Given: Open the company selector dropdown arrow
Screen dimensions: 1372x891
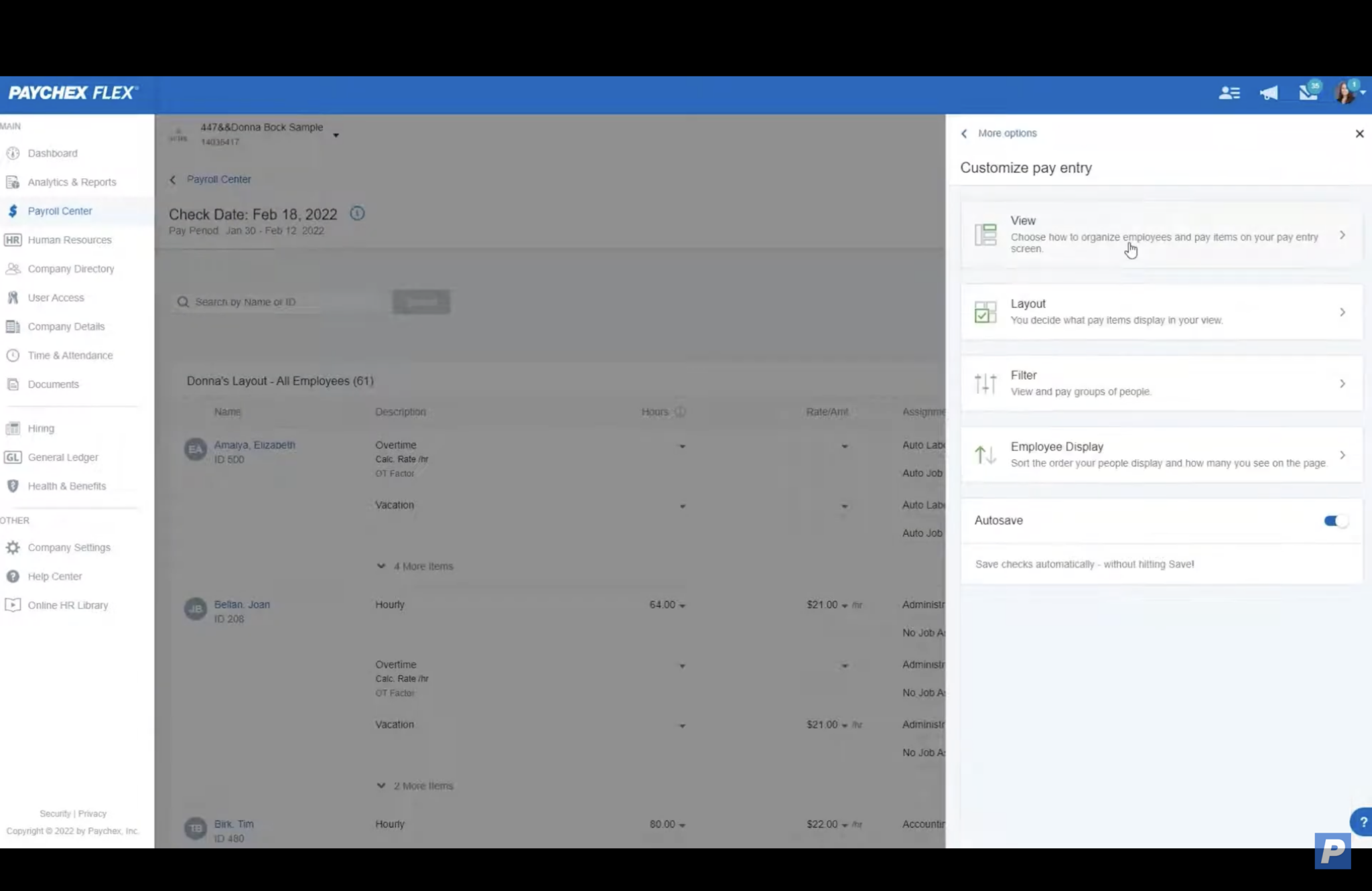Looking at the screenshot, I should [x=336, y=135].
